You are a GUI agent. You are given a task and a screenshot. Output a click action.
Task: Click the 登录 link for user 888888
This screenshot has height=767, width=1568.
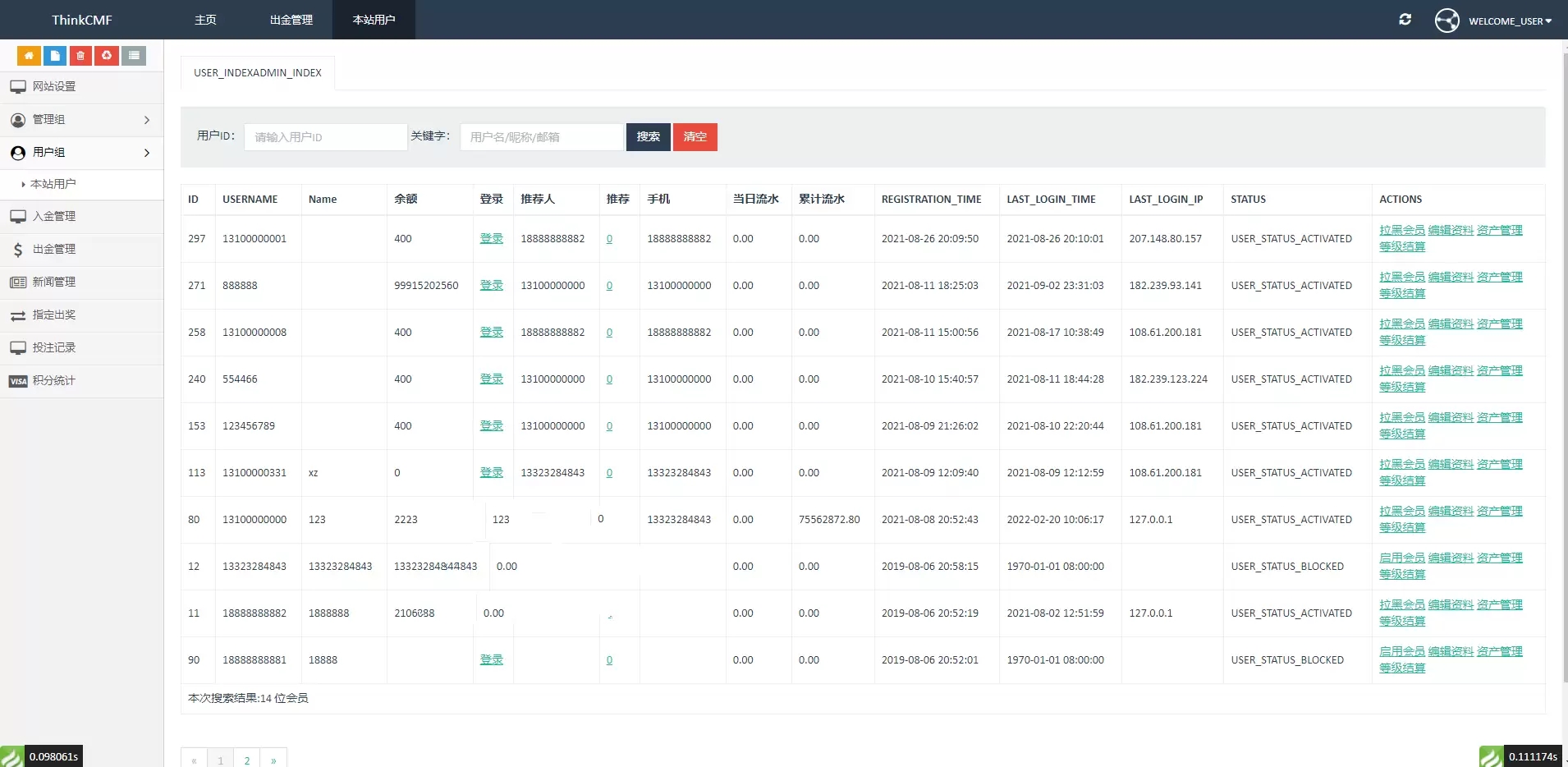(x=491, y=285)
